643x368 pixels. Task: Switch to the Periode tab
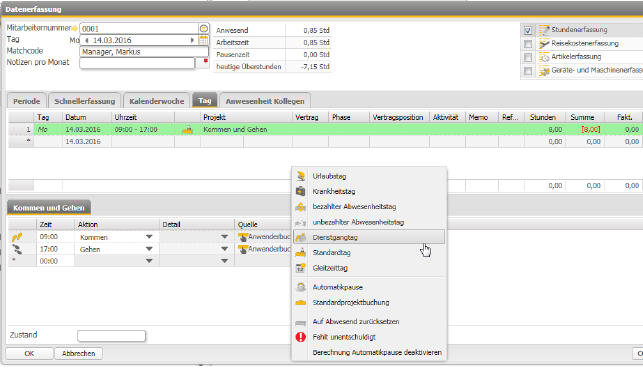[27, 101]
